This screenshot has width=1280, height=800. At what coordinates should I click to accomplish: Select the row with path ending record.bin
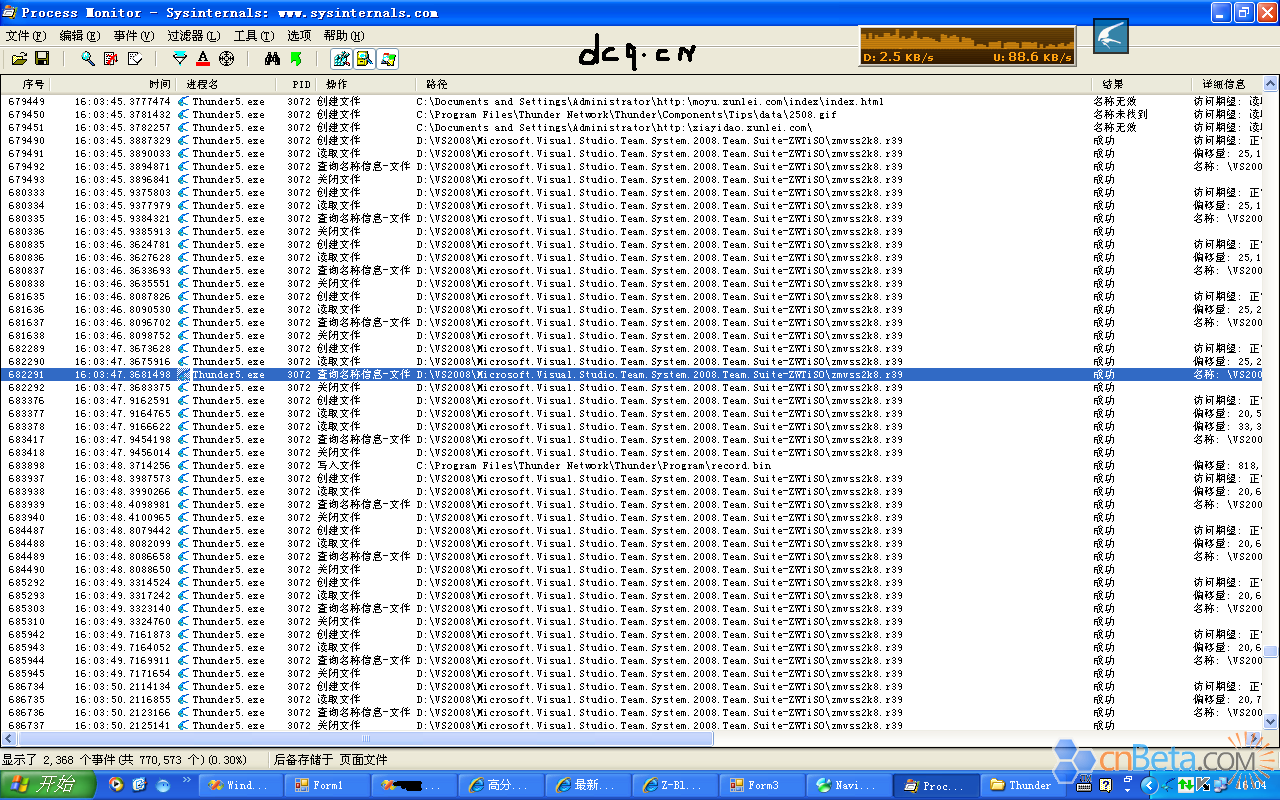[x=631, y=465]
